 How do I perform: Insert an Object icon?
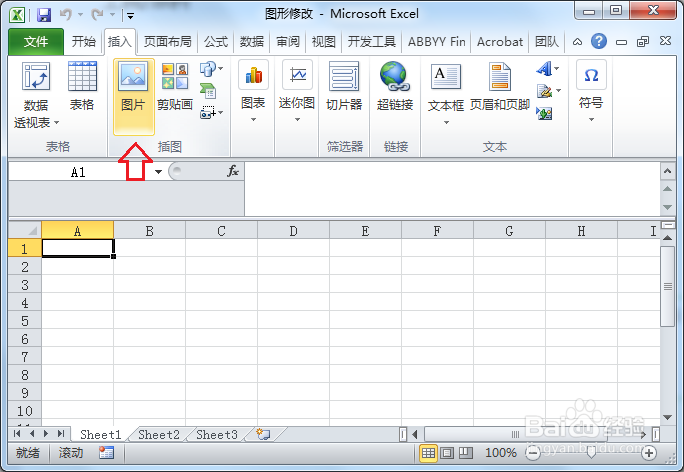[x=544, y=113]
